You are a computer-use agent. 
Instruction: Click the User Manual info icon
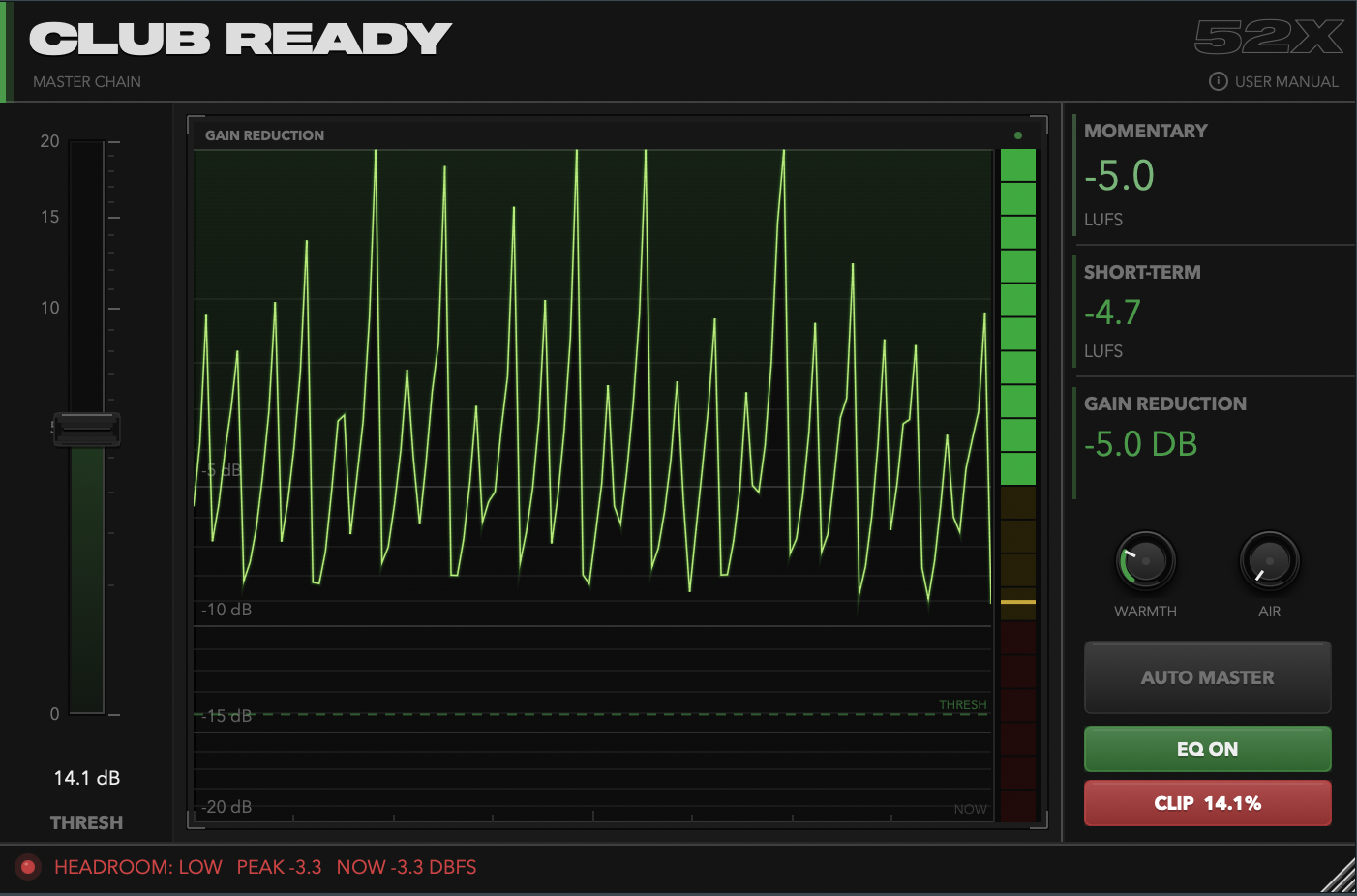[x=1219, y=82]
